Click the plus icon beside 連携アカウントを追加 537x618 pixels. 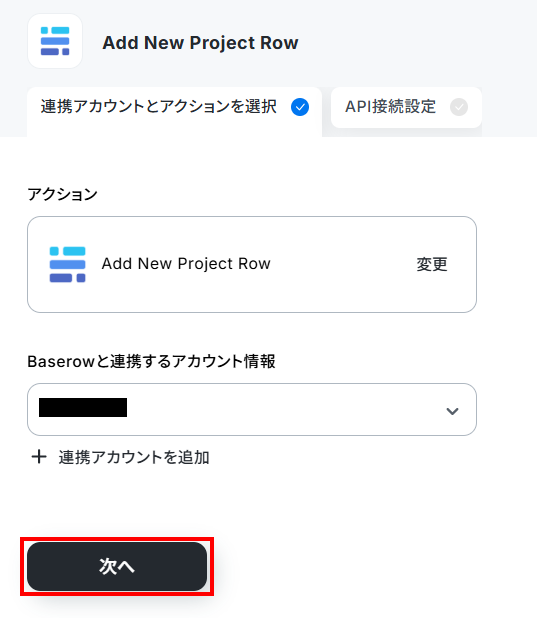[x=39, y=457]
